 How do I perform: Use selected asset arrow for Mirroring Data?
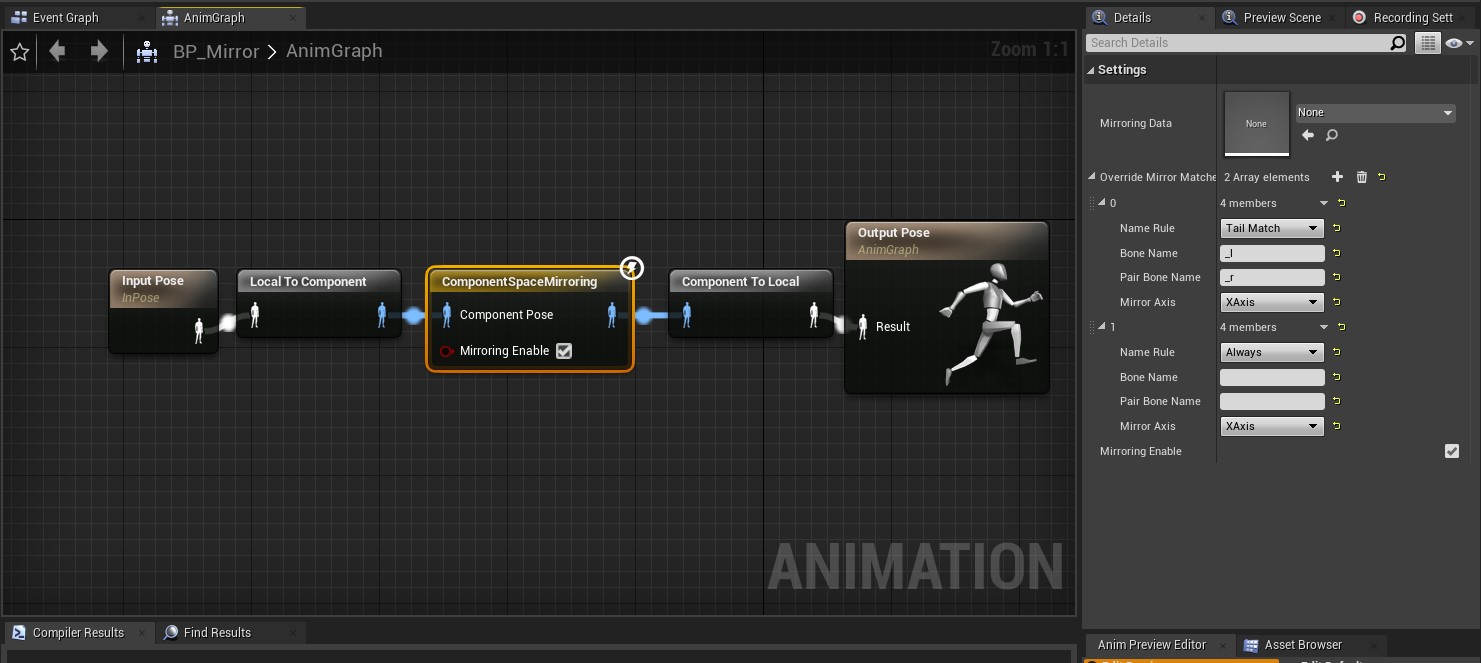pyautogui.click(x=1308, y=135)
